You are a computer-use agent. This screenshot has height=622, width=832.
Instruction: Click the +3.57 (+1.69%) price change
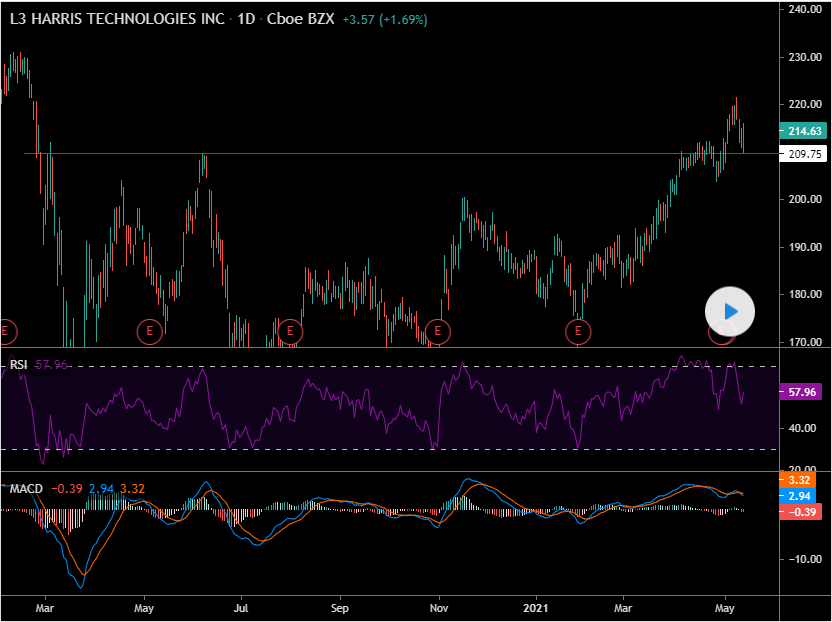click(385, 20)
